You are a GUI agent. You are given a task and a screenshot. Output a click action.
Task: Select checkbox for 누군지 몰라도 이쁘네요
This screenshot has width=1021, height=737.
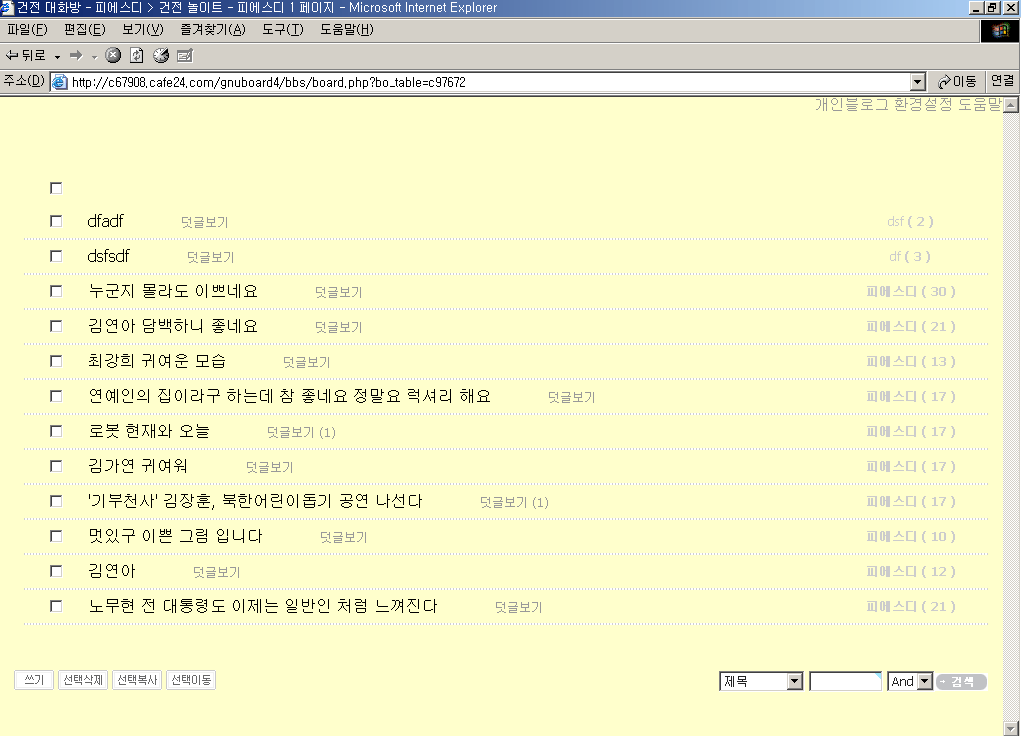point(56,291)
